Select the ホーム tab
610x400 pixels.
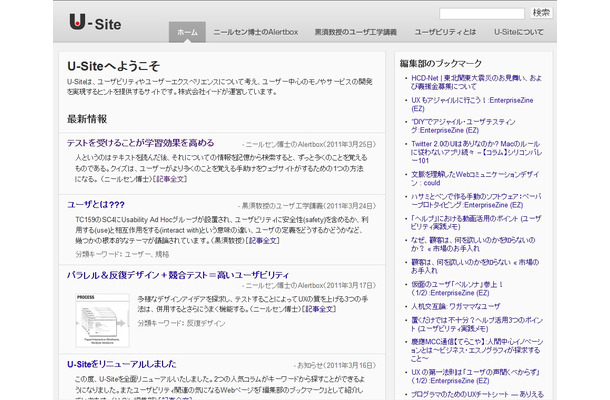pos(187,32)
